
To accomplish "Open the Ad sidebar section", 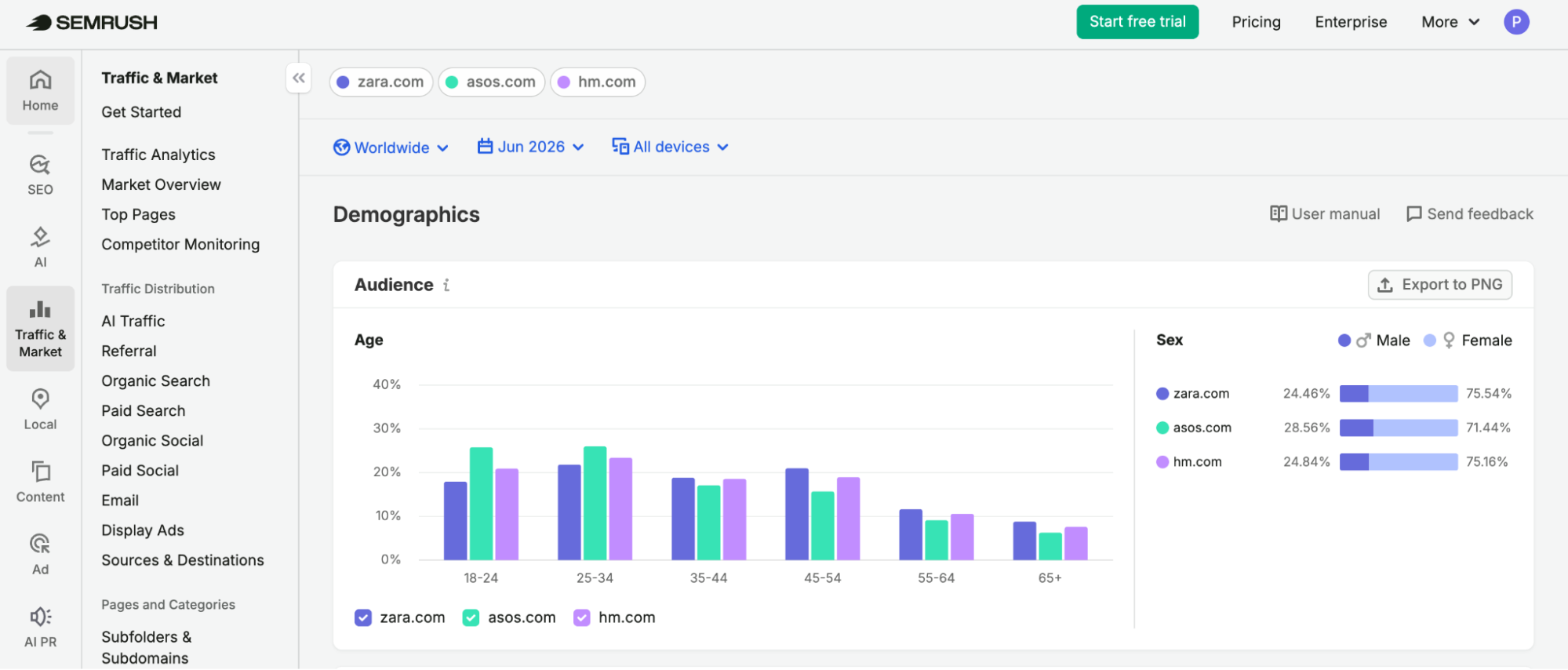I will point(40,555).
